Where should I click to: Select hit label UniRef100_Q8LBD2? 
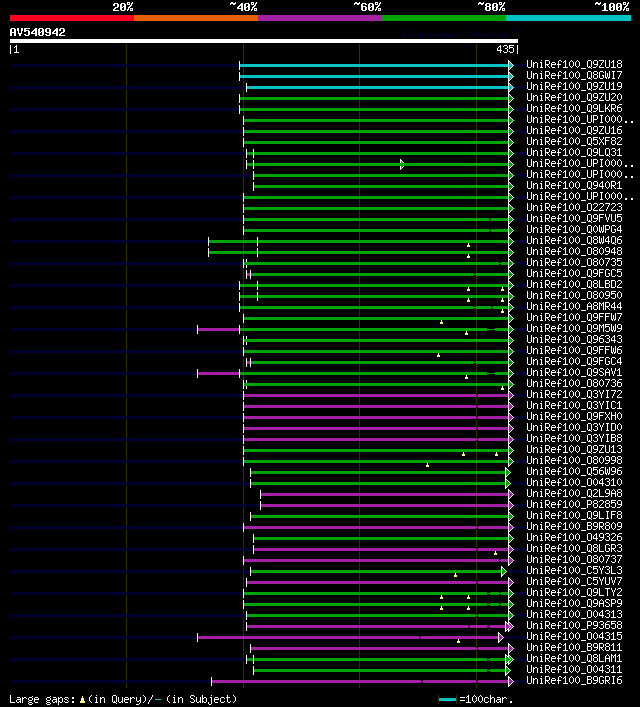[x=574, y=285]
